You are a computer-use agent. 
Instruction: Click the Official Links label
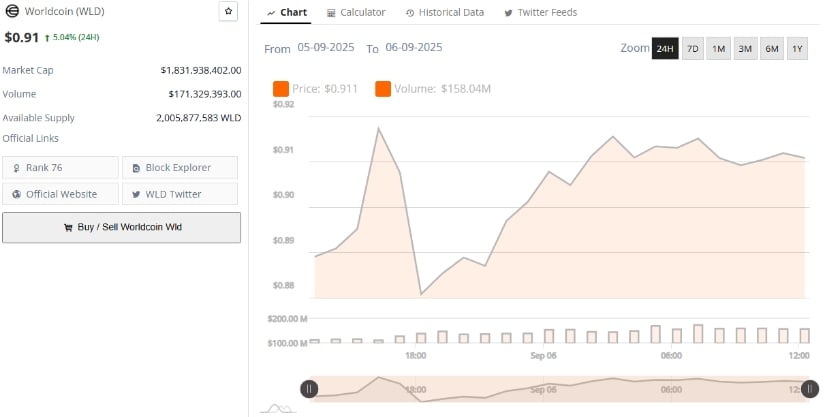(x=31, y=138)
